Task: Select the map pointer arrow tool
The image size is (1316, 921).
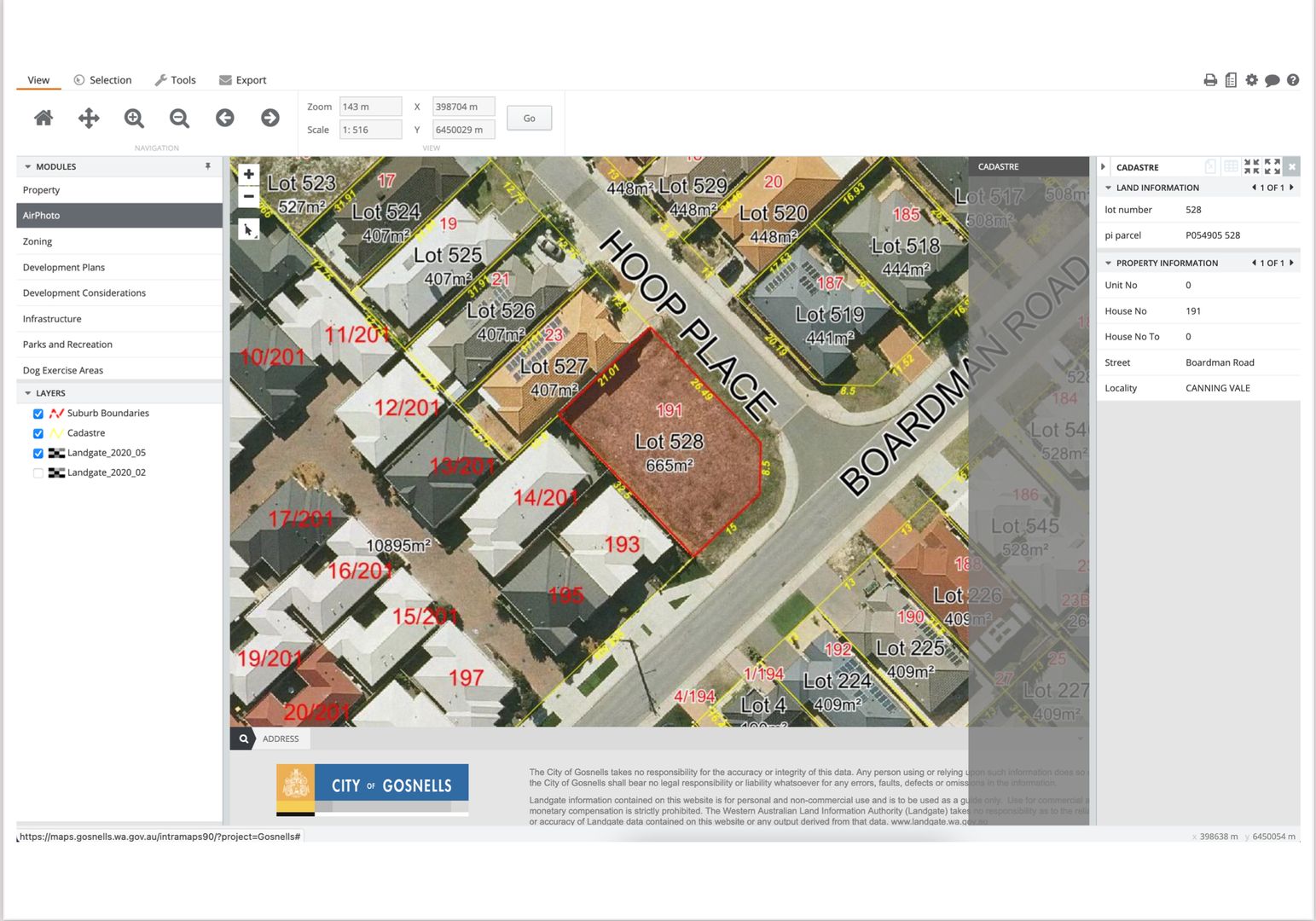Action: pyautogui.click(x=248, y=229)
